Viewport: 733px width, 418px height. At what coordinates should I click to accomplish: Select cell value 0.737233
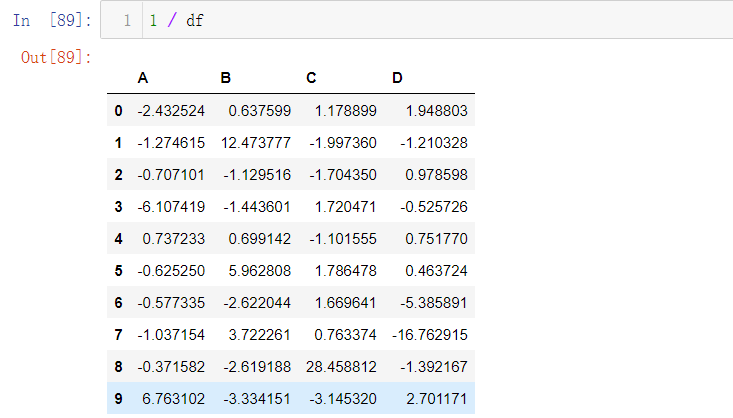173,239
